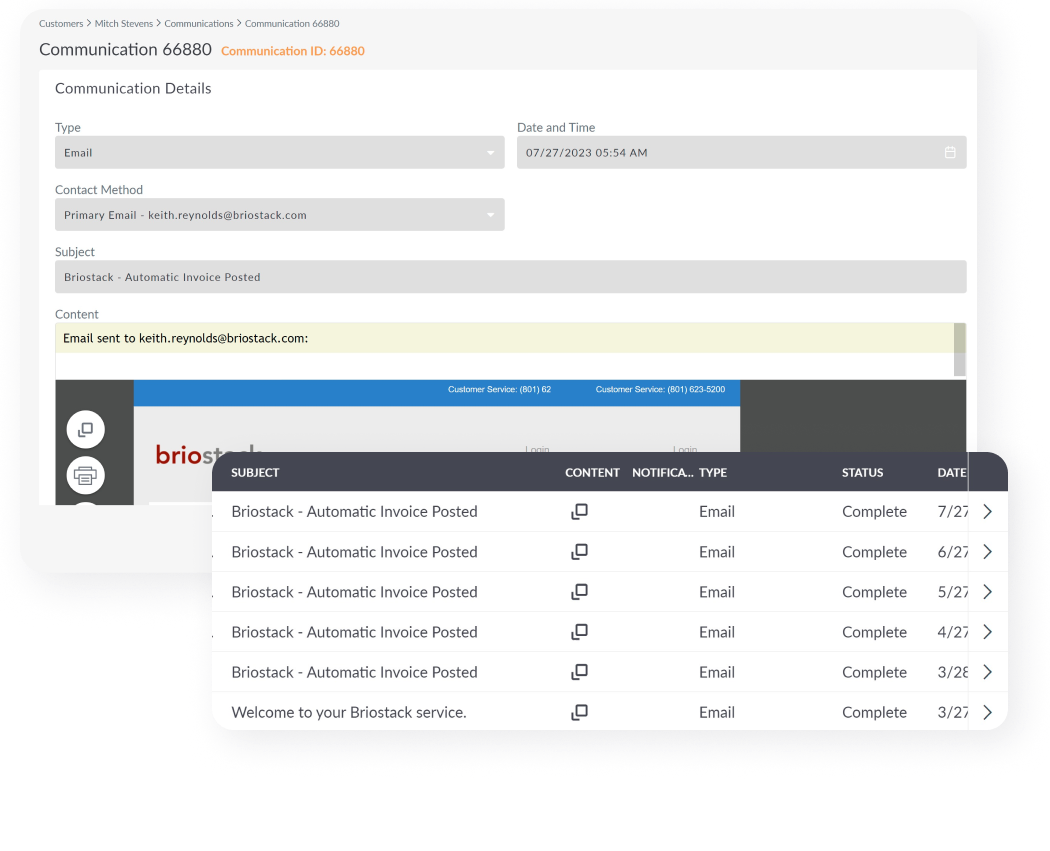
Task: Click the pop-out button beside email preview
Action: pos(86,429)
